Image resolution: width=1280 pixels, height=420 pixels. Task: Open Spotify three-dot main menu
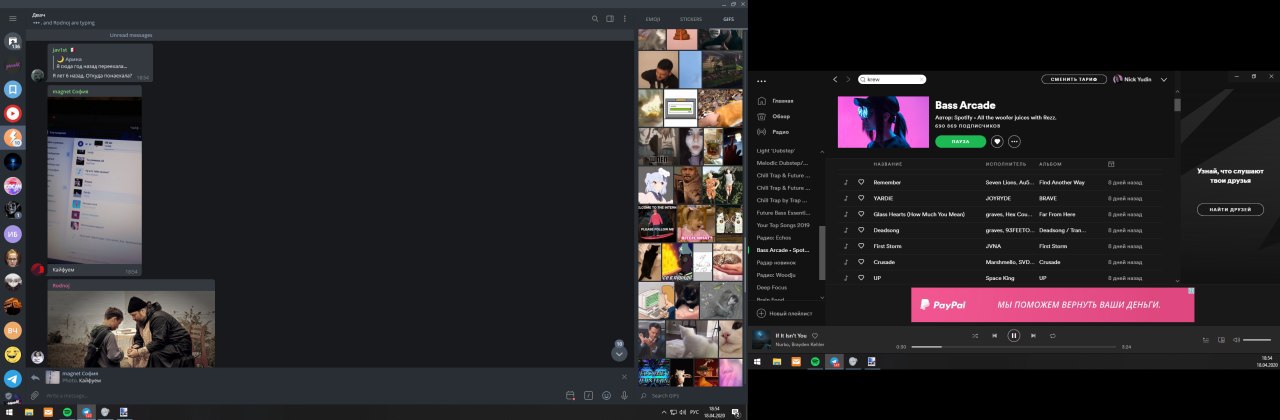(761, 81)
